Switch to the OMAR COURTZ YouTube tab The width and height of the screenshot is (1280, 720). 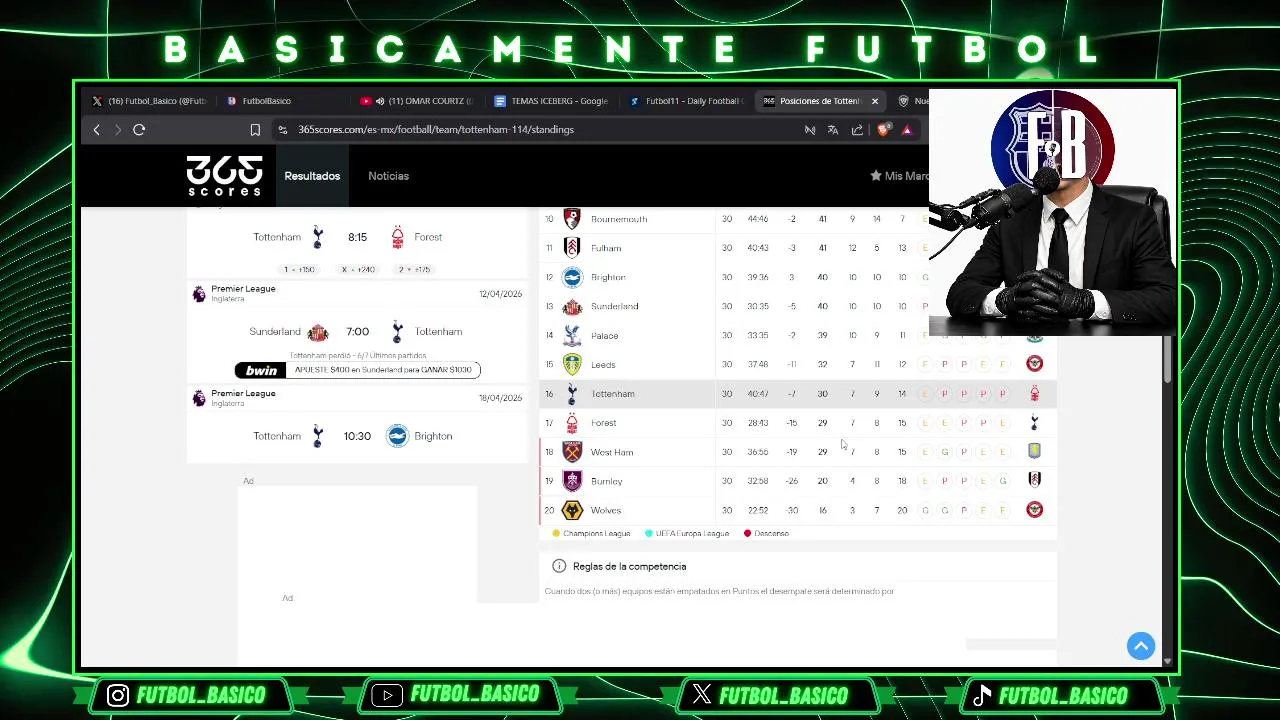[416, 101]
